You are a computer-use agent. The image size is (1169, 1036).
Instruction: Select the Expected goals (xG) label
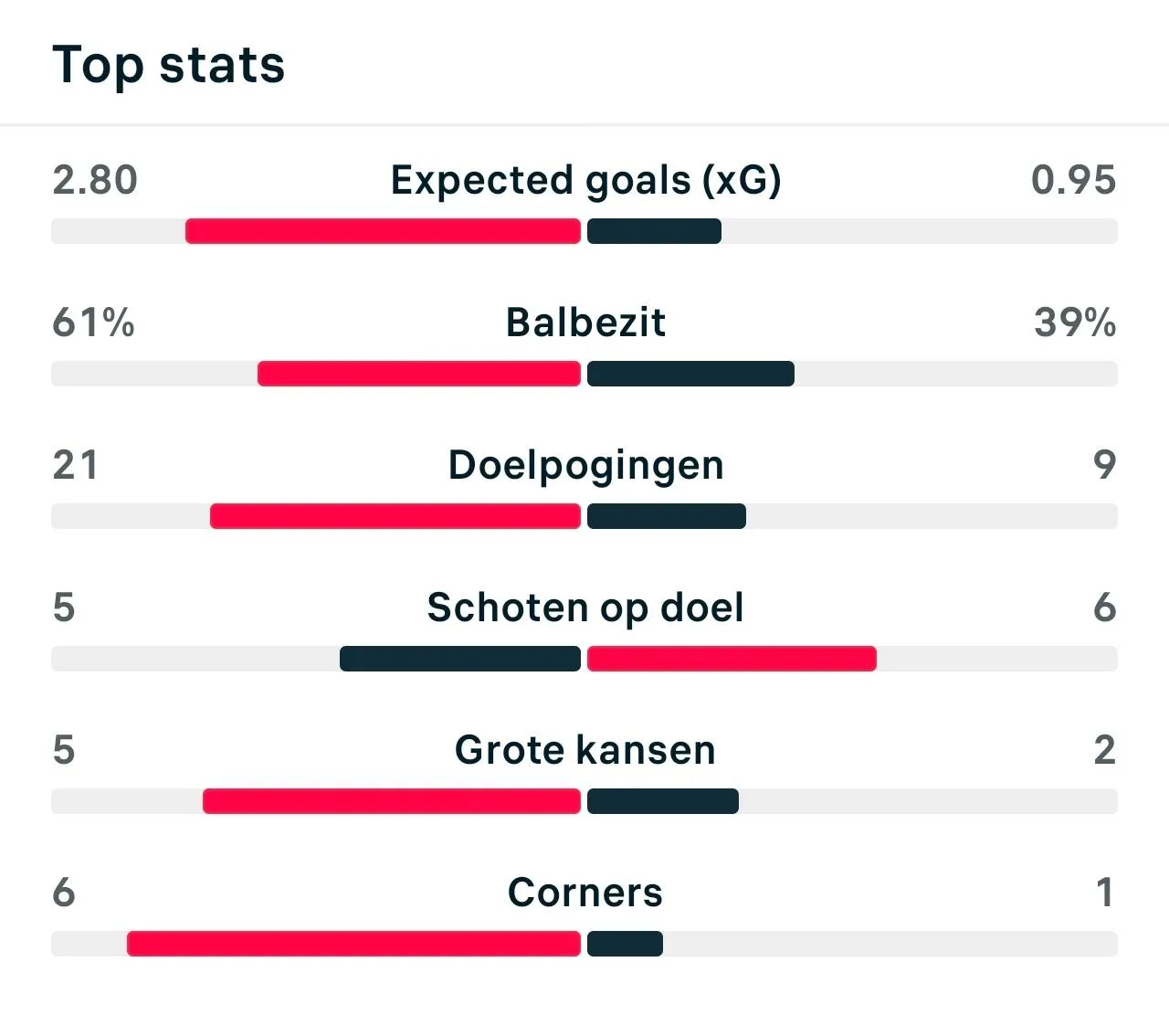tap(585, 180)
